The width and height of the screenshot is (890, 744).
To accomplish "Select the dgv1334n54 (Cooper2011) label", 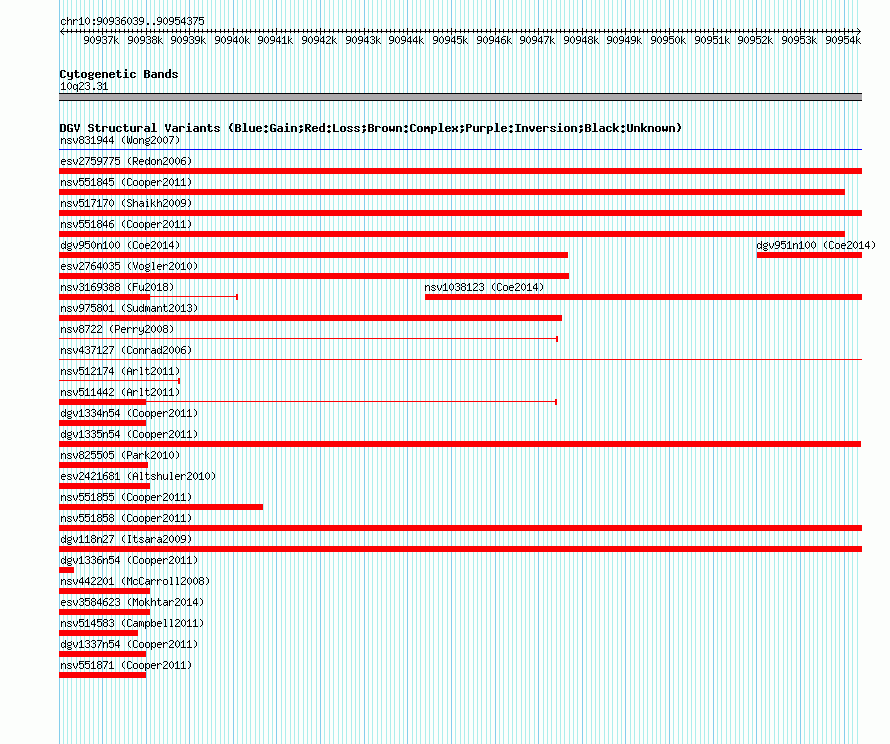I will 129,413.
